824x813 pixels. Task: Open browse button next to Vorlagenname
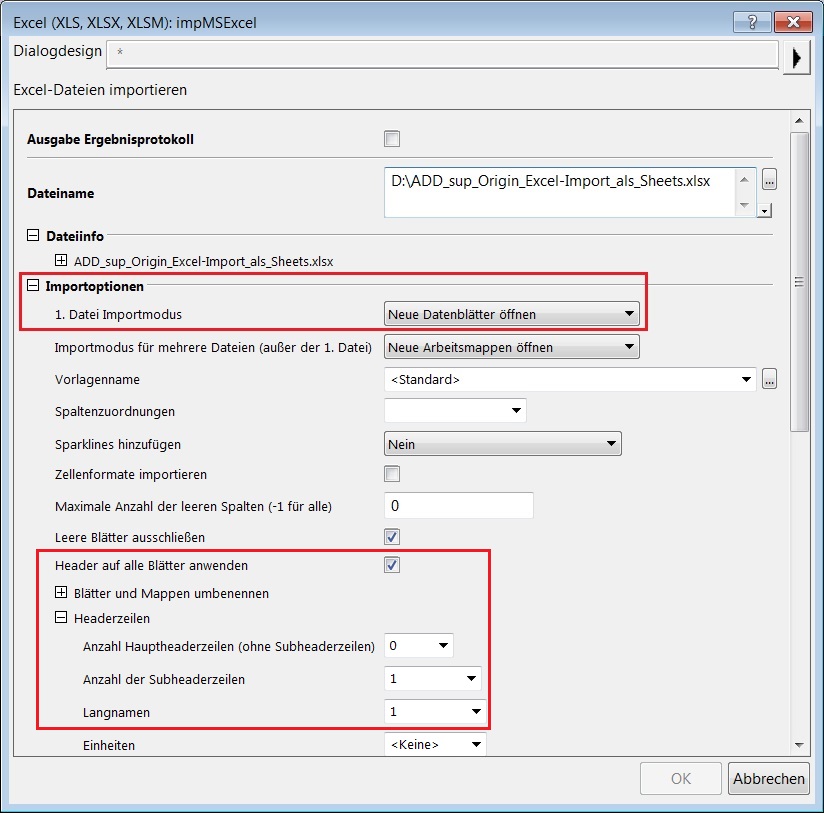point(769,378)
